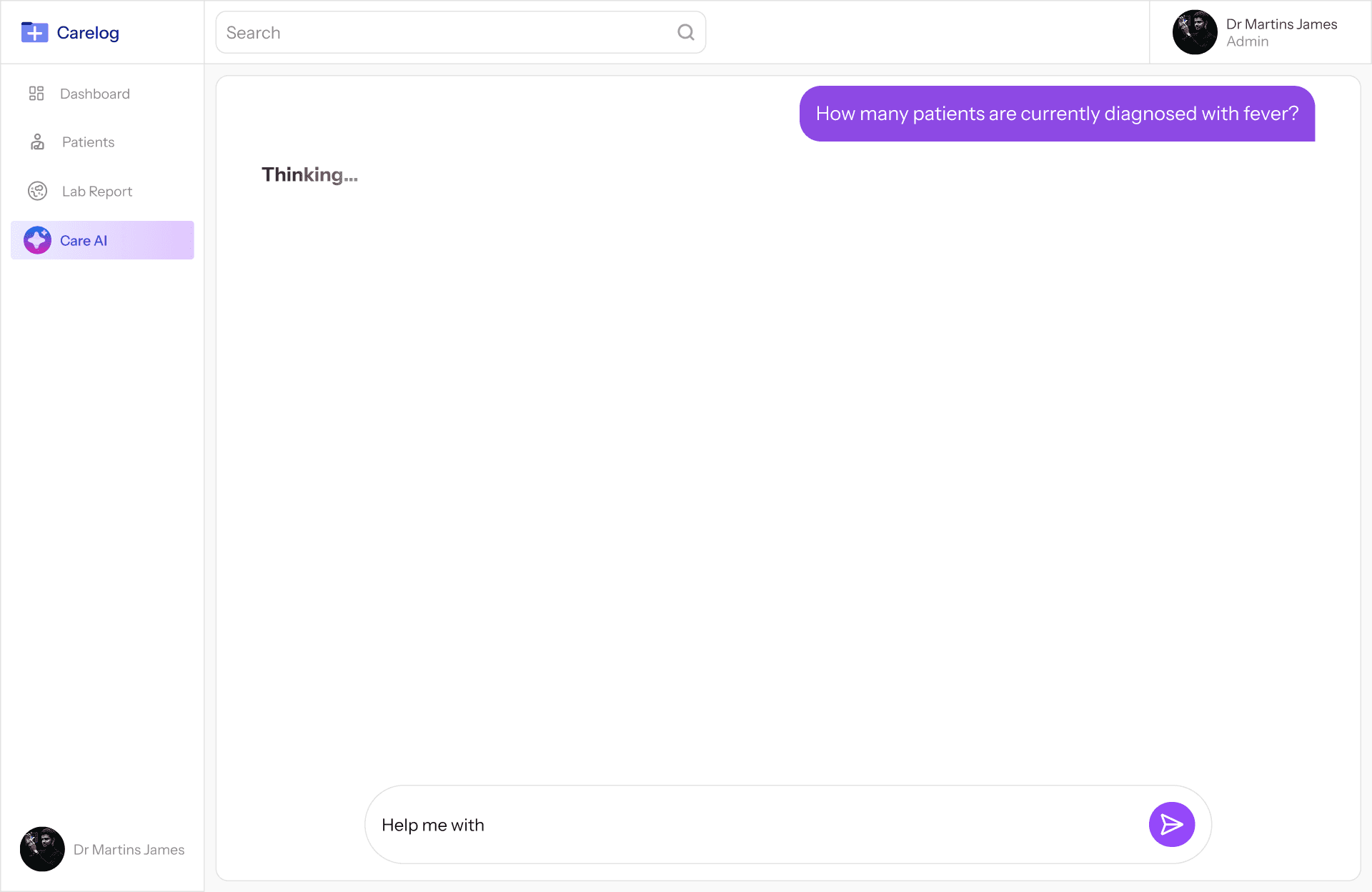
Task: Go to the Lab Report section
Action: 97,192
